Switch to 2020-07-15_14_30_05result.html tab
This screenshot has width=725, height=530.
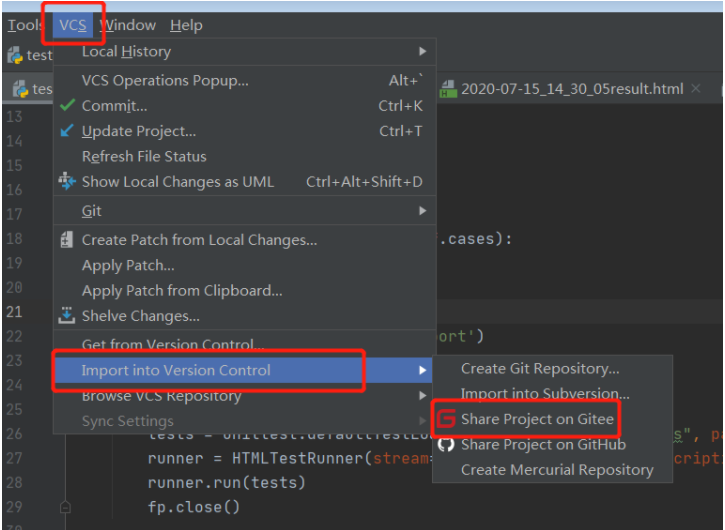click(x=572, y=89)
